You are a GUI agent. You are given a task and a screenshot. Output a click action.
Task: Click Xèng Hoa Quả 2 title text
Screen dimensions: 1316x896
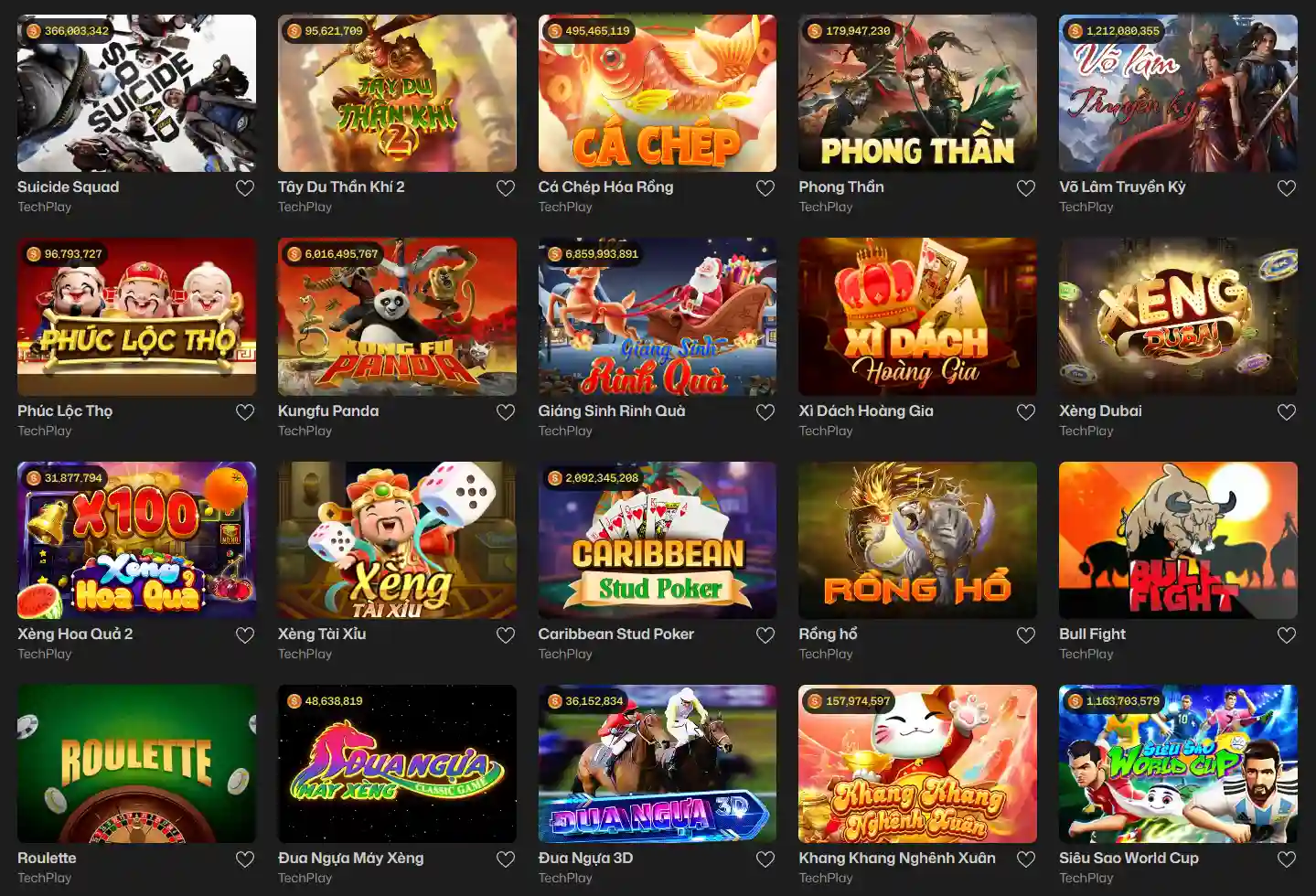(x=75, y=635)
